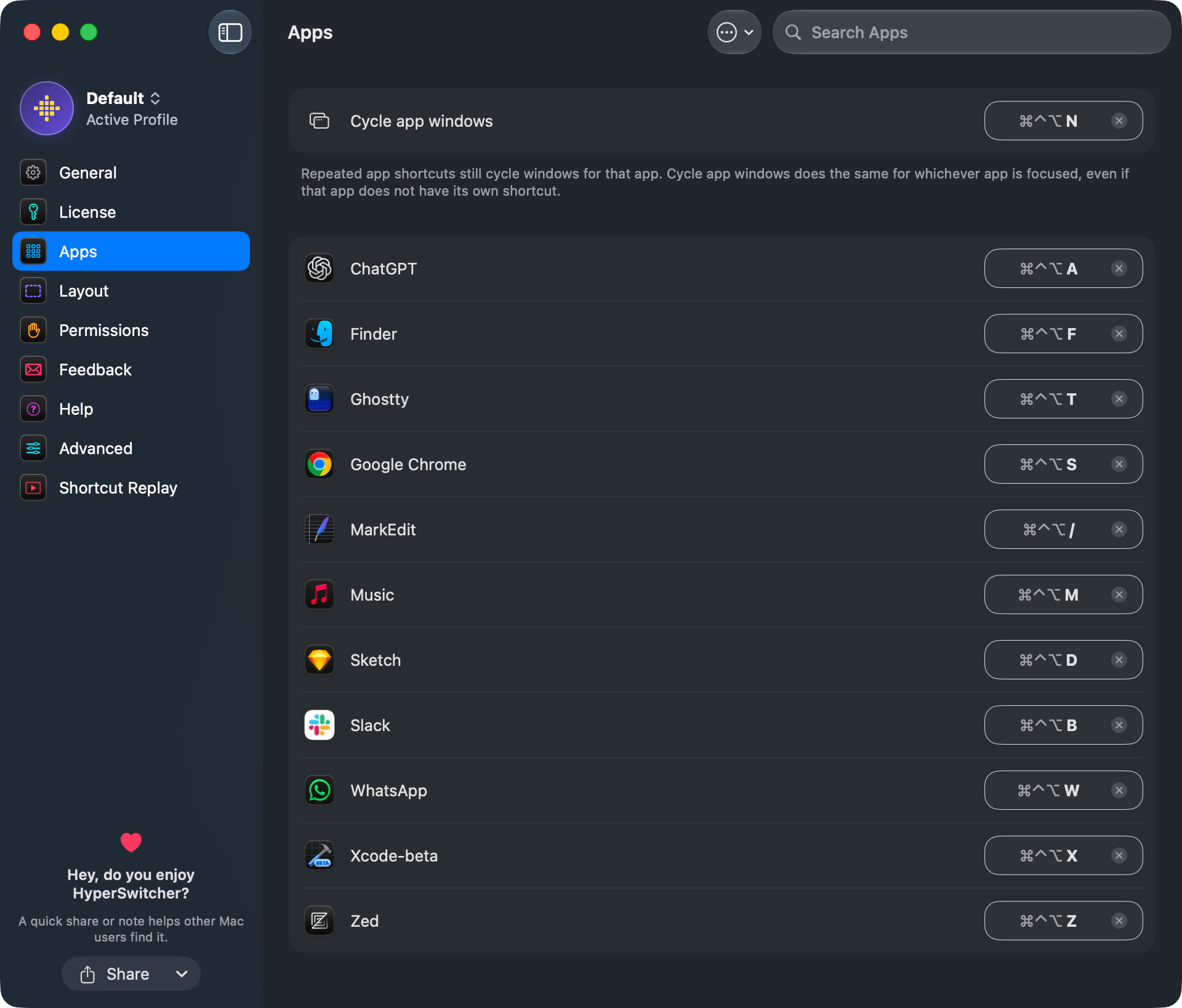Click the Music app icon
The height and width of the screenshot is (1008, 1182).
(320, 594)
